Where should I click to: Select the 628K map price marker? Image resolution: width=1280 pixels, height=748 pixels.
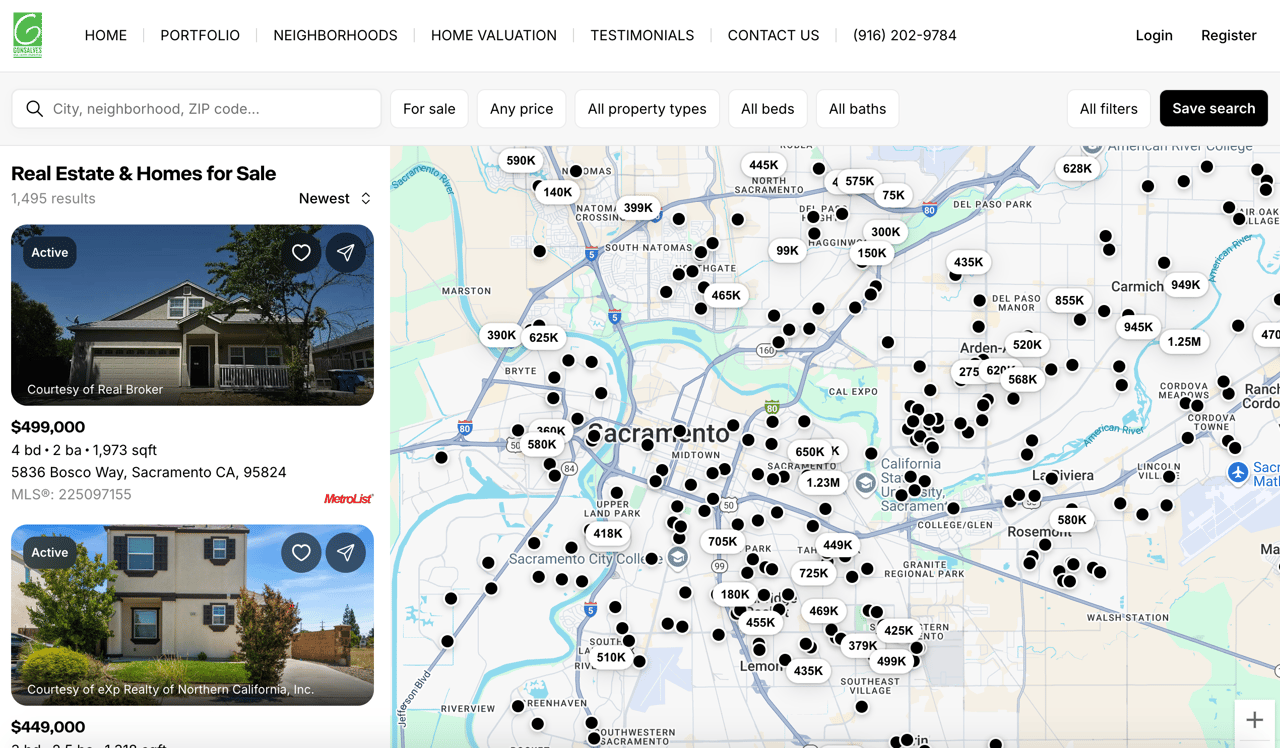coord(1077,168)
